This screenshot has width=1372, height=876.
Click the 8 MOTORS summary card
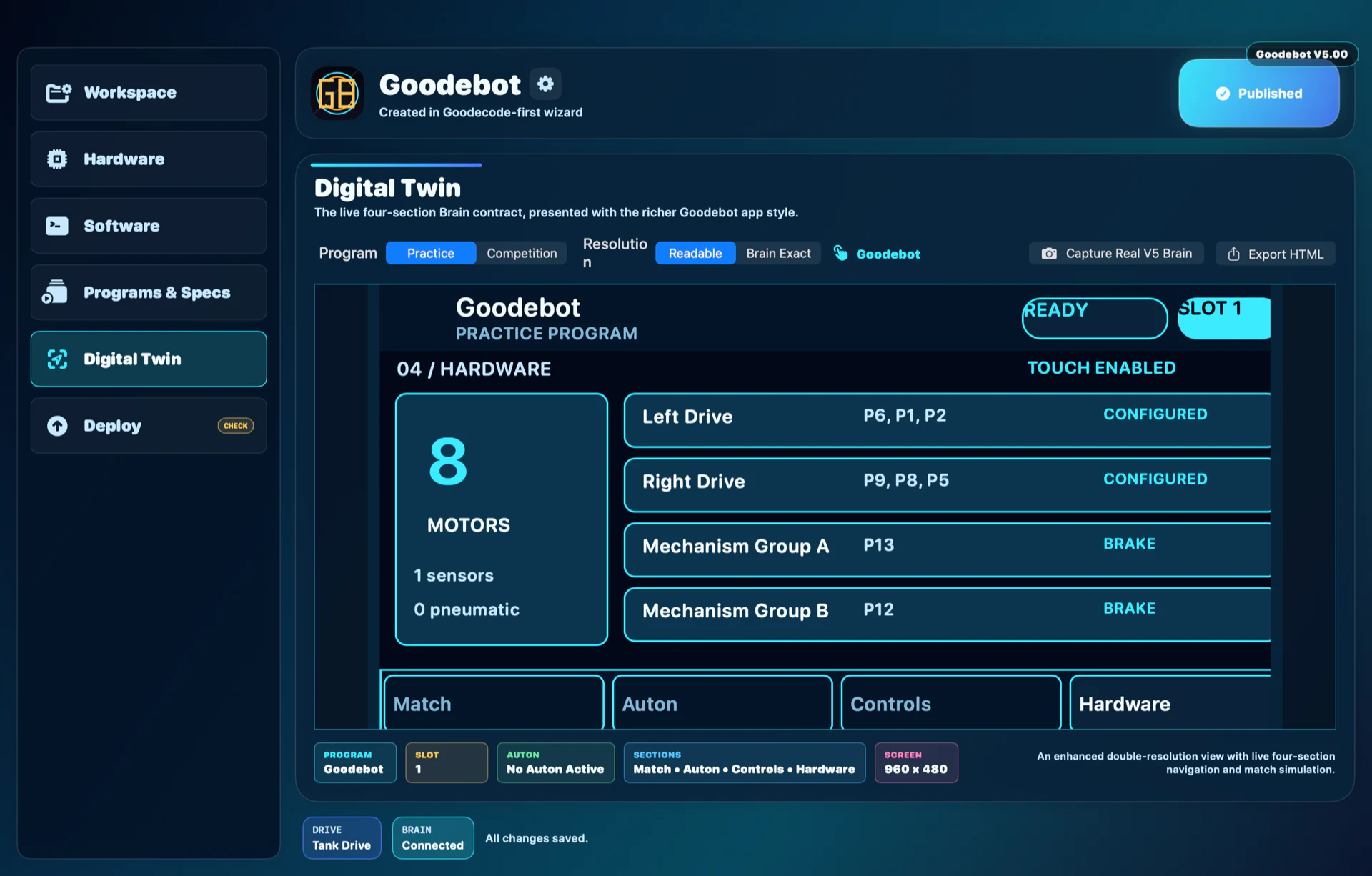click(x=502, y=519)
